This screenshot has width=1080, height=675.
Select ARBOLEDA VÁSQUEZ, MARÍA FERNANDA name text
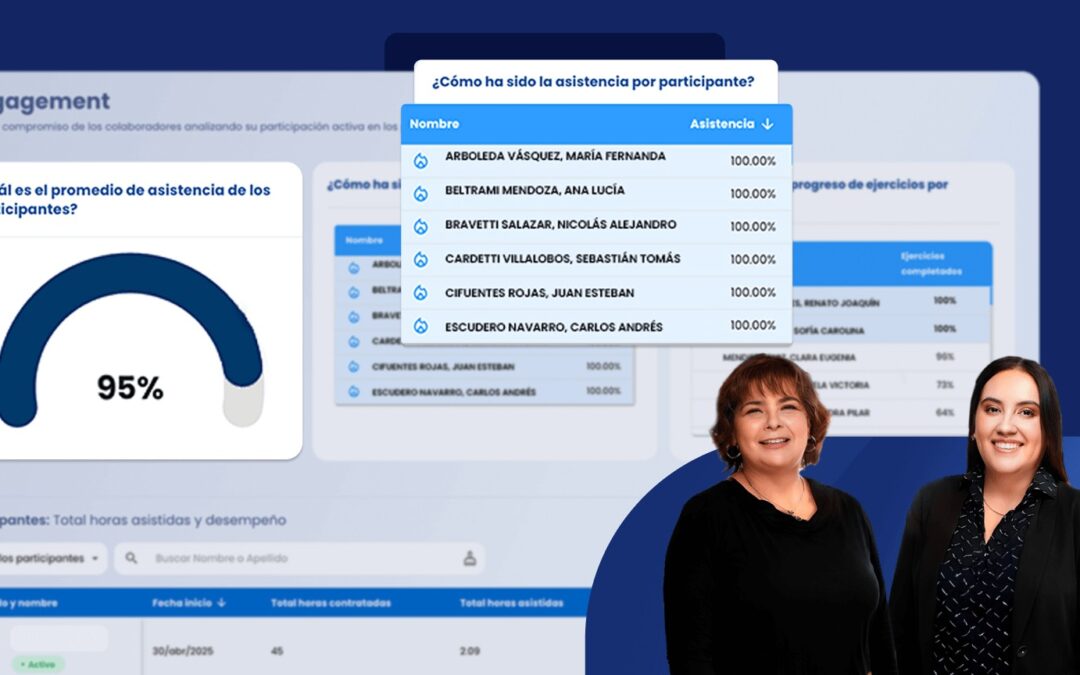555,156
